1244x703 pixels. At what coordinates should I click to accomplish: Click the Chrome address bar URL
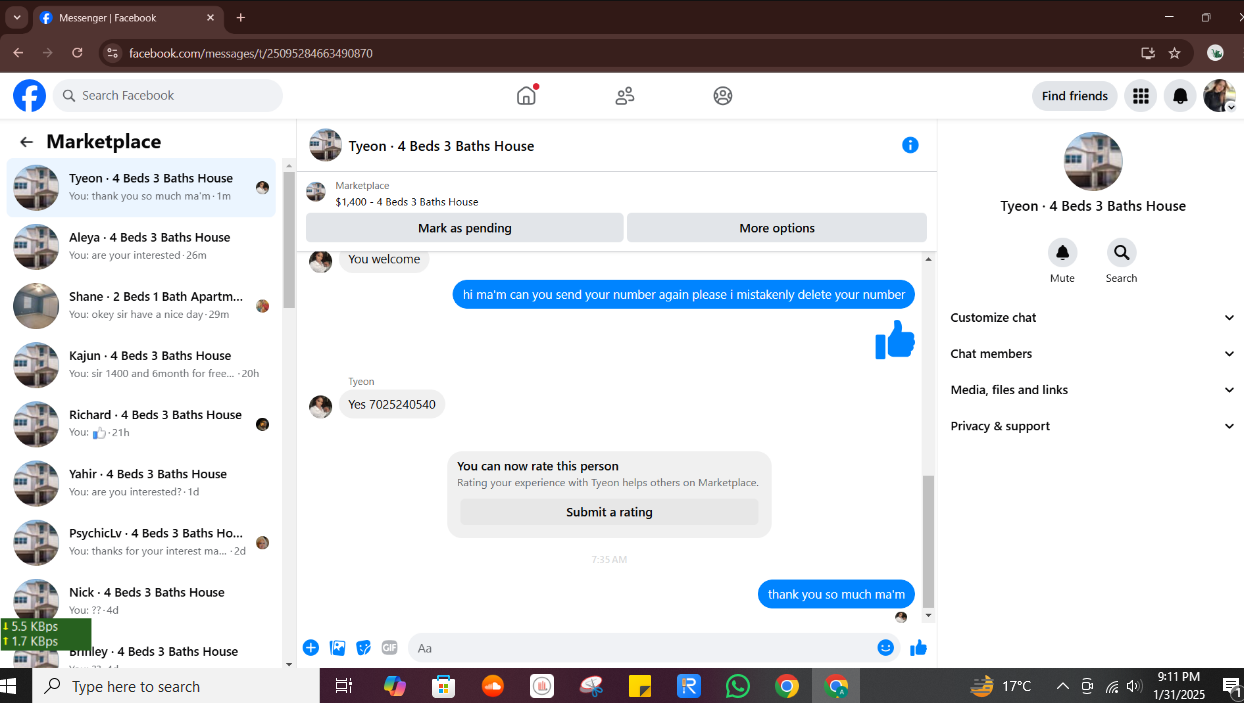(x=250, y=53)
